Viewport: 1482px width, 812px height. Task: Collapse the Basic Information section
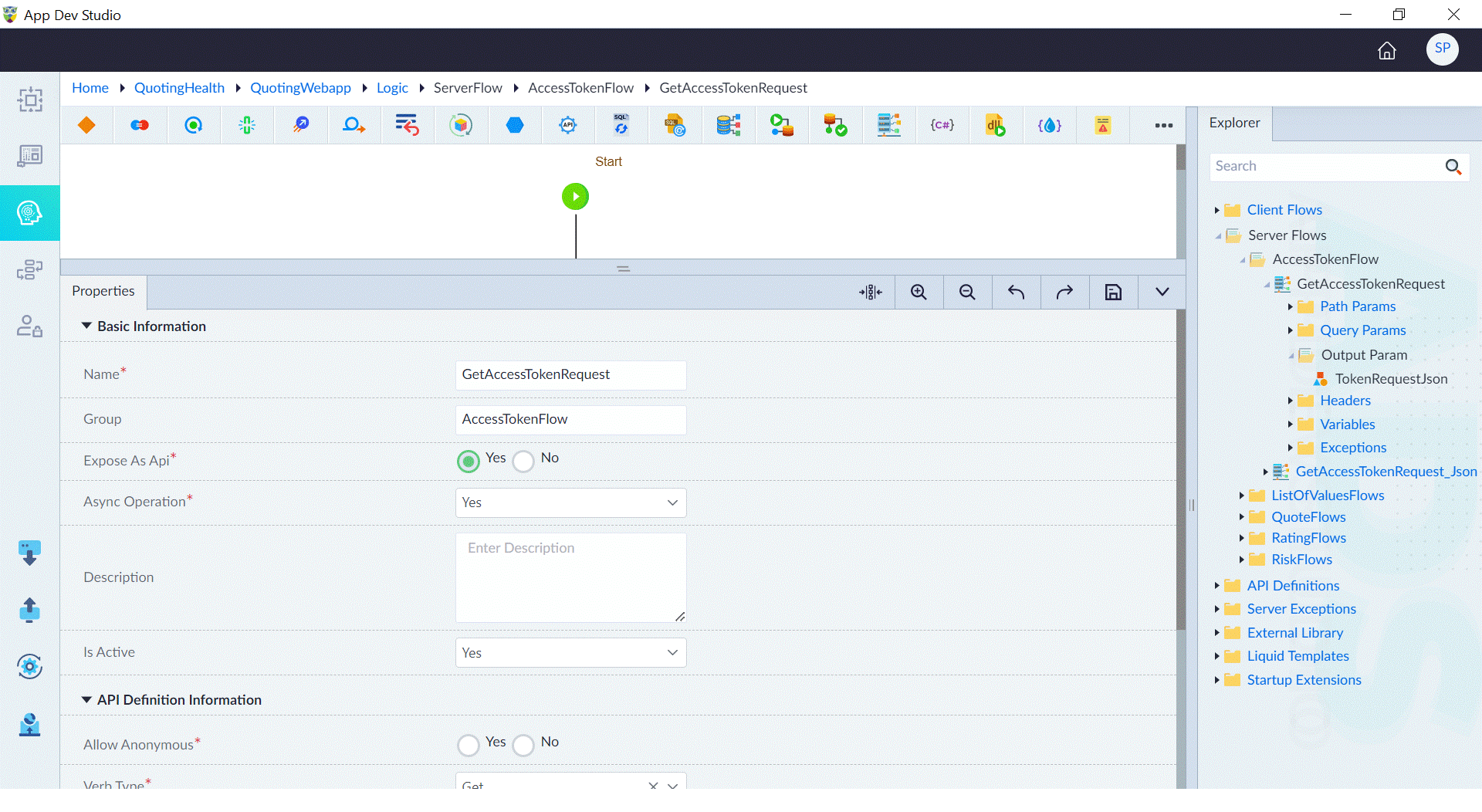pos(86,326)
